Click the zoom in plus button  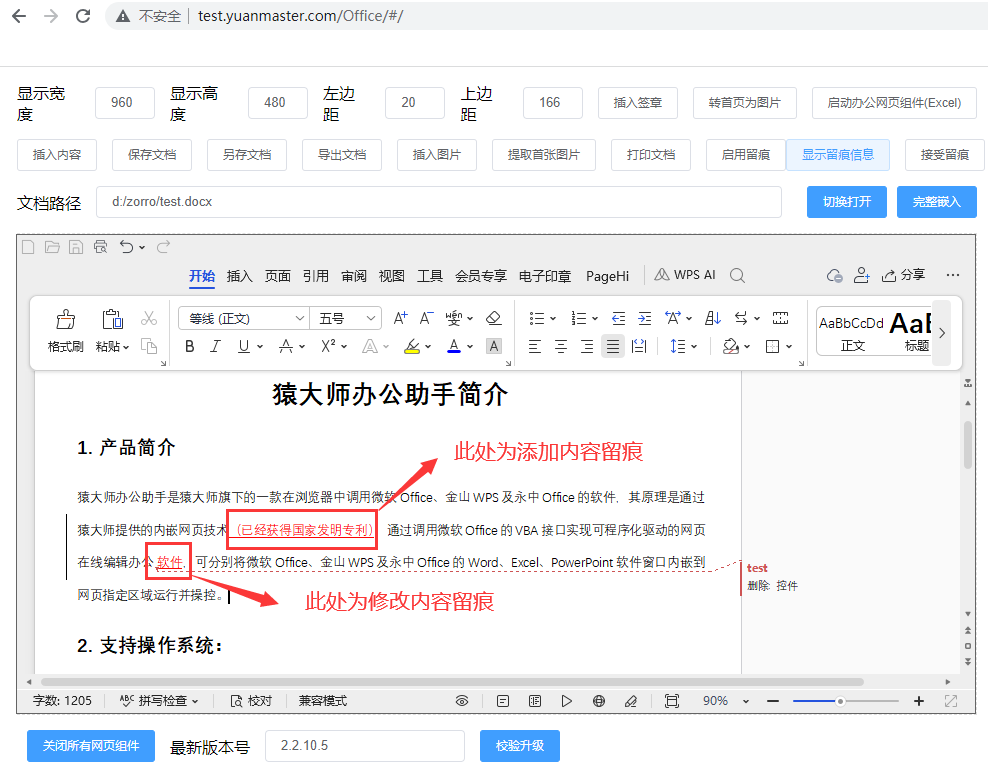click(919, 701)
